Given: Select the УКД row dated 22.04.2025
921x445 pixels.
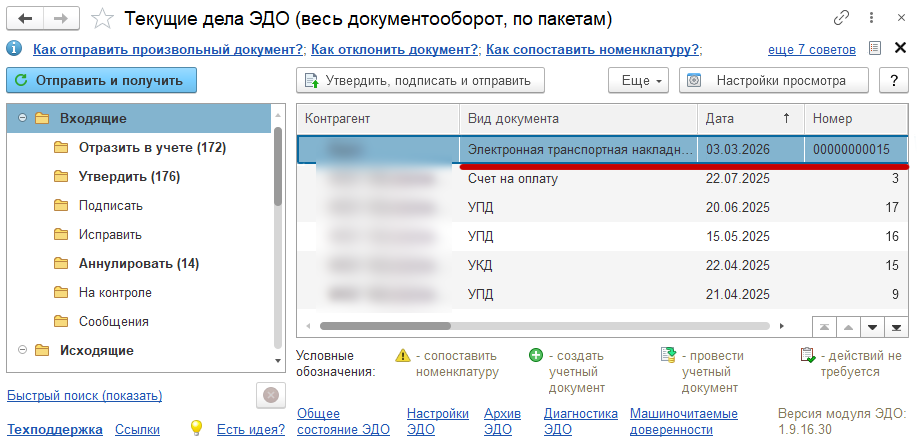Looking at the screenshot, I should [602, 265].
